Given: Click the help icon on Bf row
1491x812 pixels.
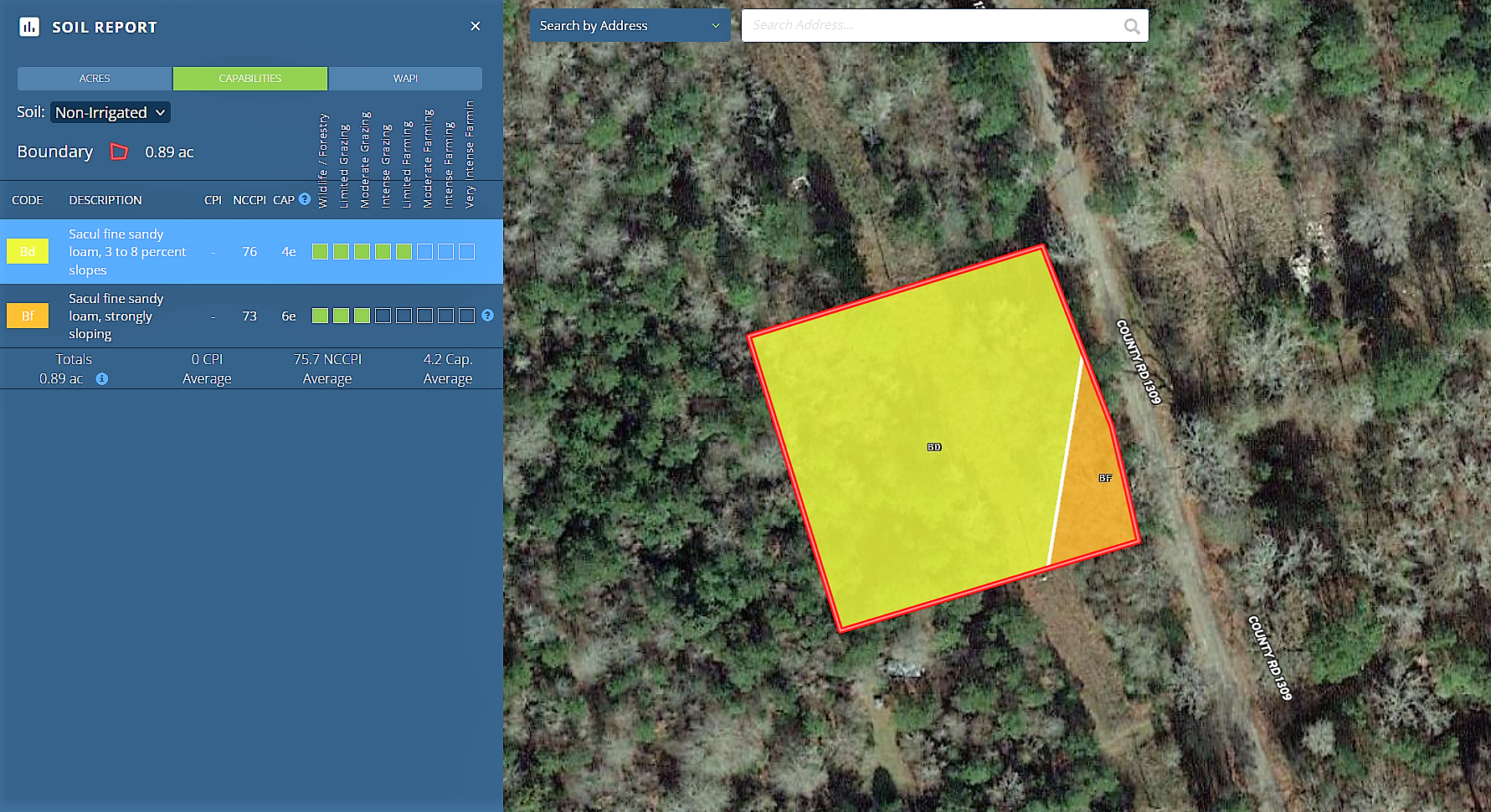Looking at the screenshot, I should [488, 316].
